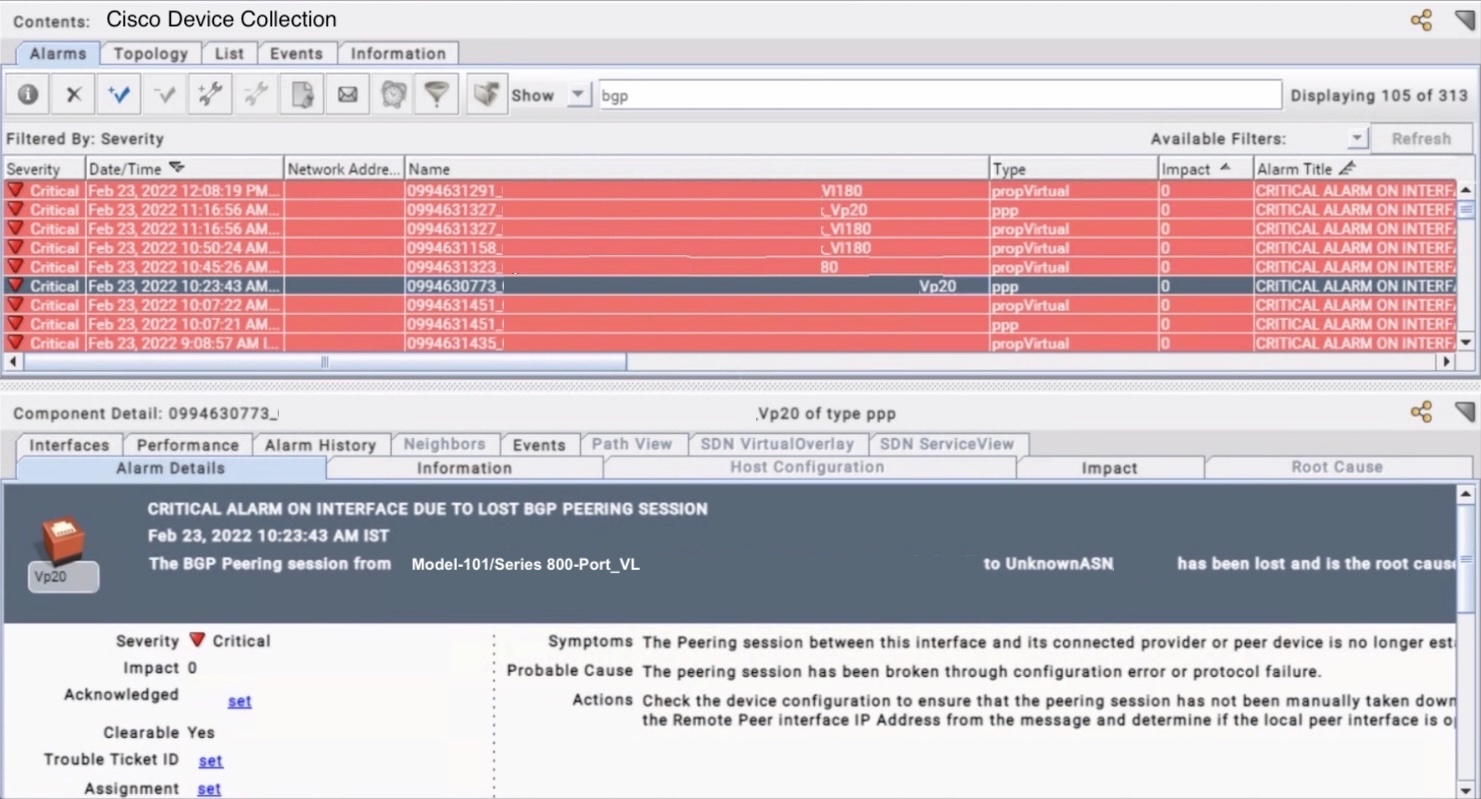
Task: Click the alarm information icon in toolbar
Action: pos(28,95)
